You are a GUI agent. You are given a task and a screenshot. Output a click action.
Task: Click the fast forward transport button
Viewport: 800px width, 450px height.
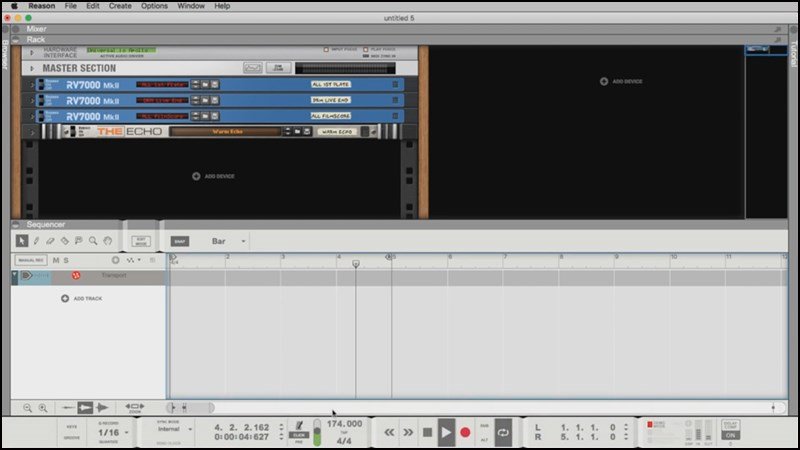408,433
